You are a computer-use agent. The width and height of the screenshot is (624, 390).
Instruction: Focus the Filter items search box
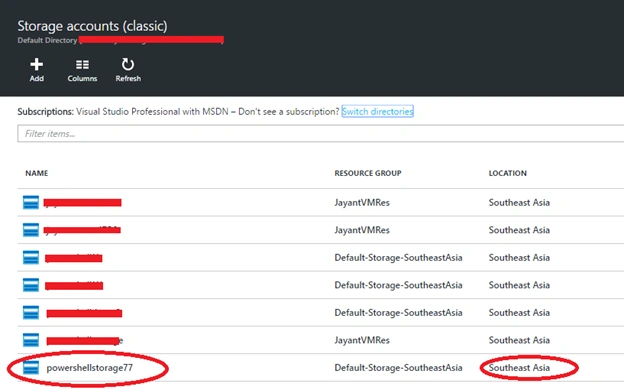click(x=320, y=133)
